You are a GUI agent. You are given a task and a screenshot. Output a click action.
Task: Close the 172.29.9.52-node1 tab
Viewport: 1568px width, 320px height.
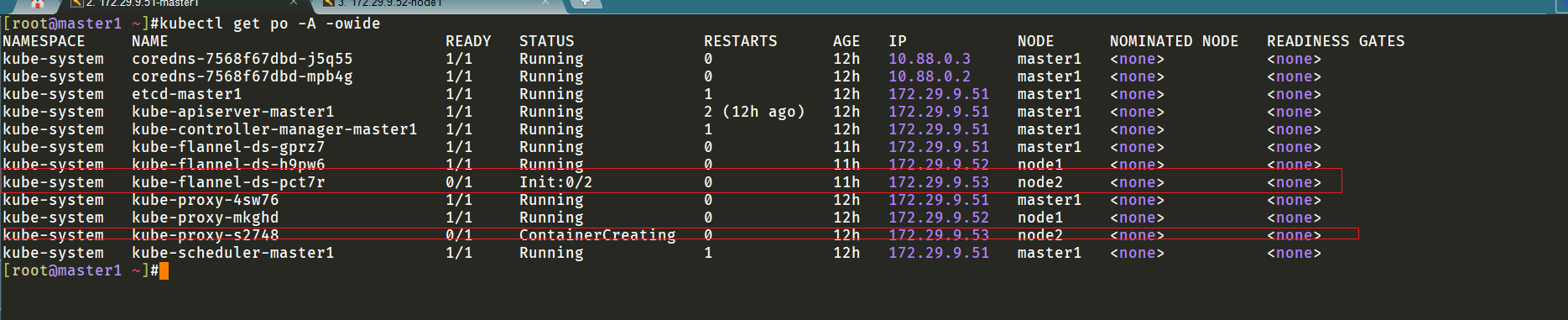tap(545, 3)
